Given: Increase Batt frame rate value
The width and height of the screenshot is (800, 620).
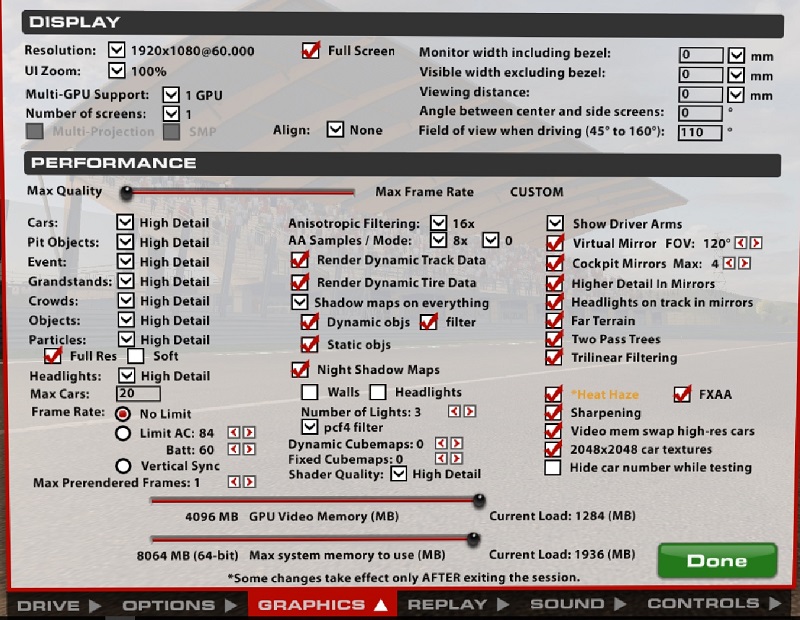Looking at the screenshot, I should pyautogui.click(x=249, y=450).
